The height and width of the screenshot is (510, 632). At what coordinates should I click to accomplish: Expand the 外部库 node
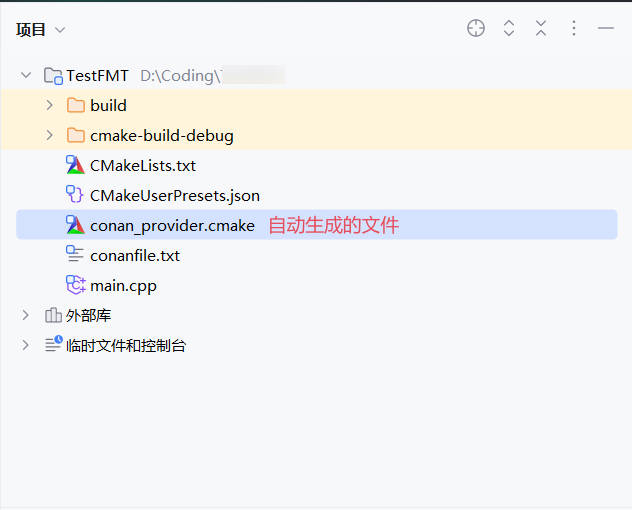tap(26, 315)
